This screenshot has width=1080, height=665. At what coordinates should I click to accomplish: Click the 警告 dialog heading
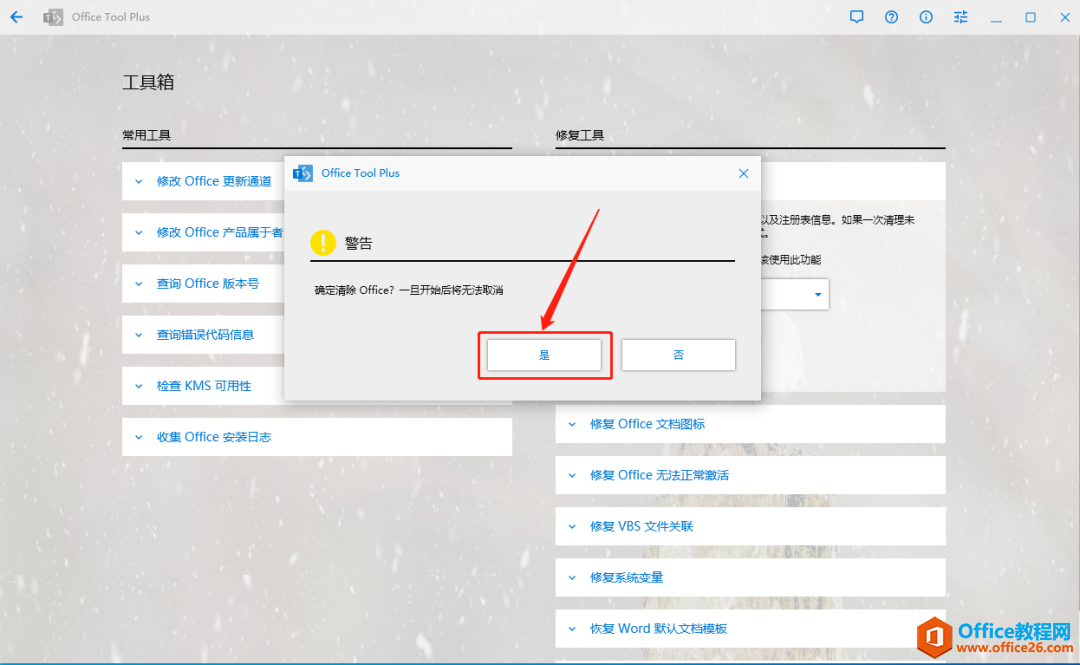pos(358,243)
